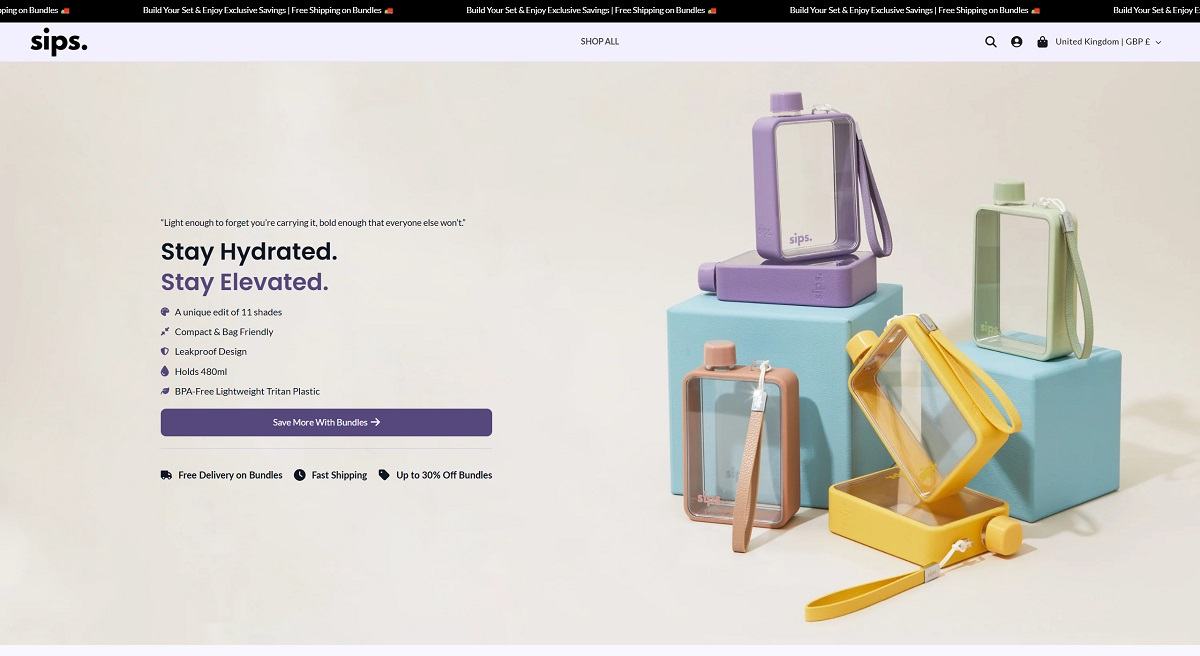Open the SHOP ALL menu item

click(600, 42)
